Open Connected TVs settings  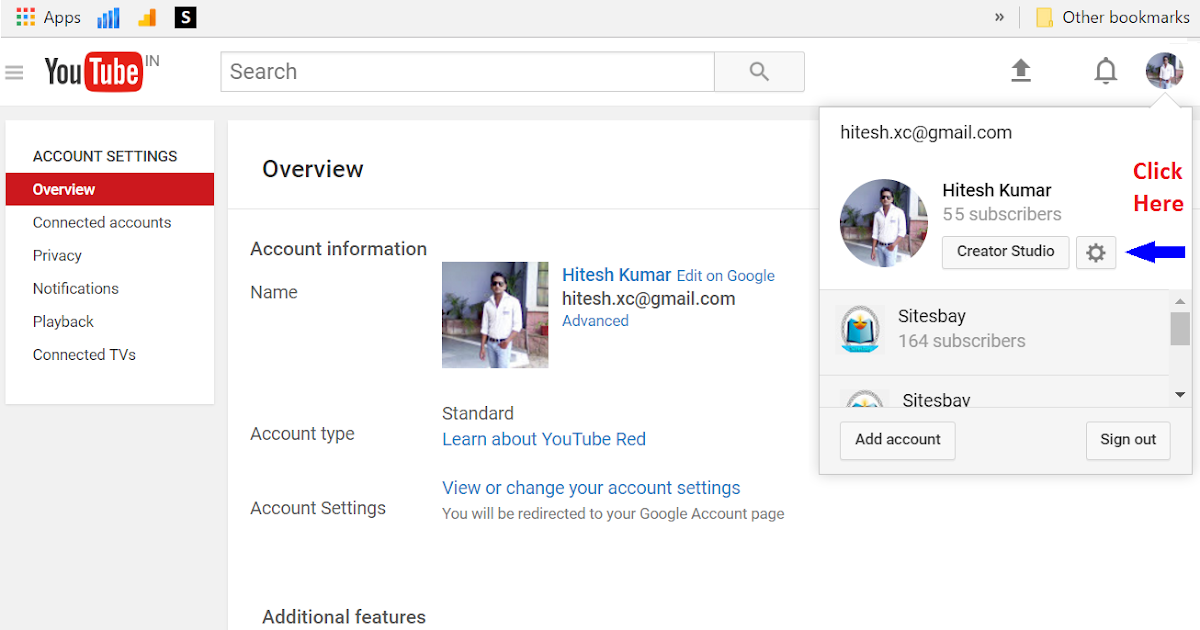[84, 354]
